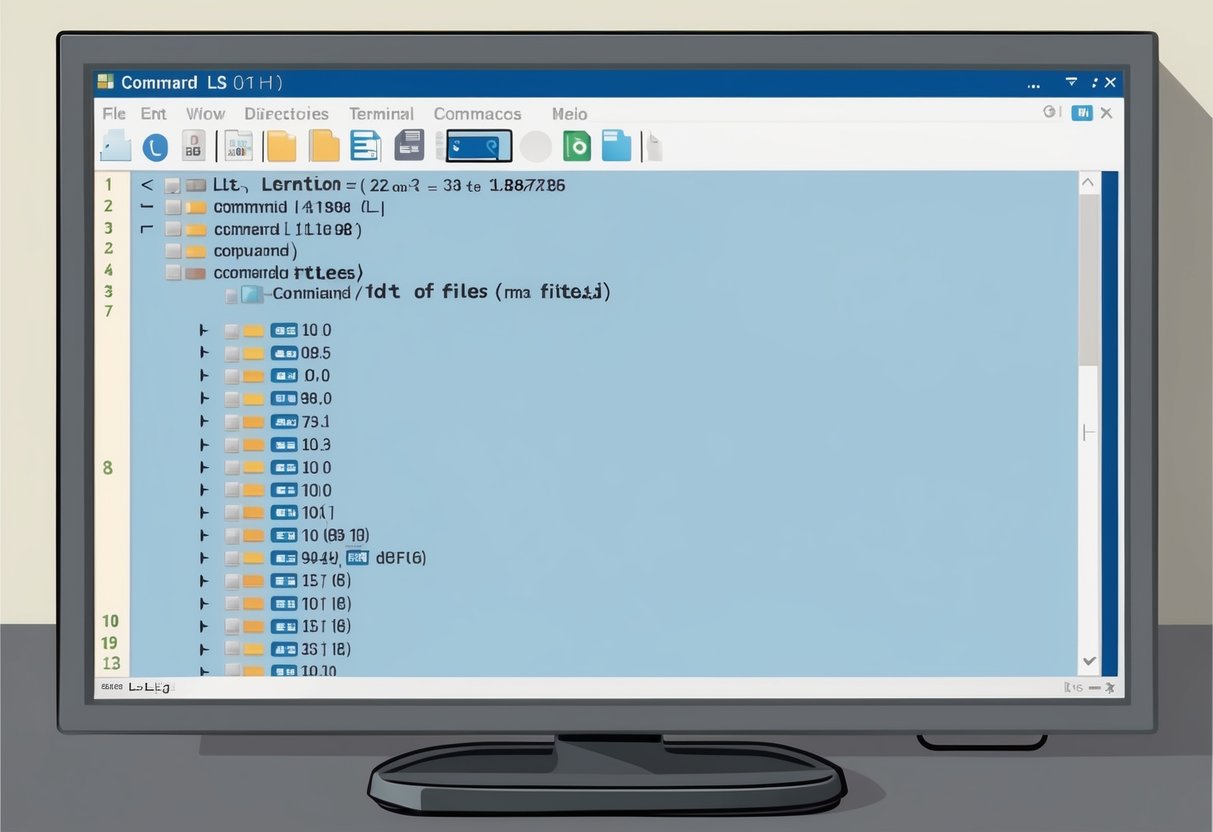Click the scrollbar down arrow
This screenshot has width=1213, height=832.
[1090, 661]
